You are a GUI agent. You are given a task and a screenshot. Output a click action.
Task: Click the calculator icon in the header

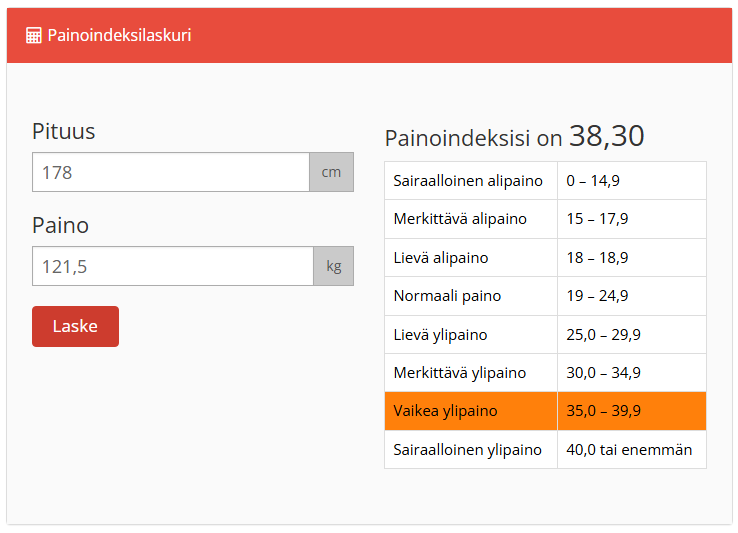34,36
